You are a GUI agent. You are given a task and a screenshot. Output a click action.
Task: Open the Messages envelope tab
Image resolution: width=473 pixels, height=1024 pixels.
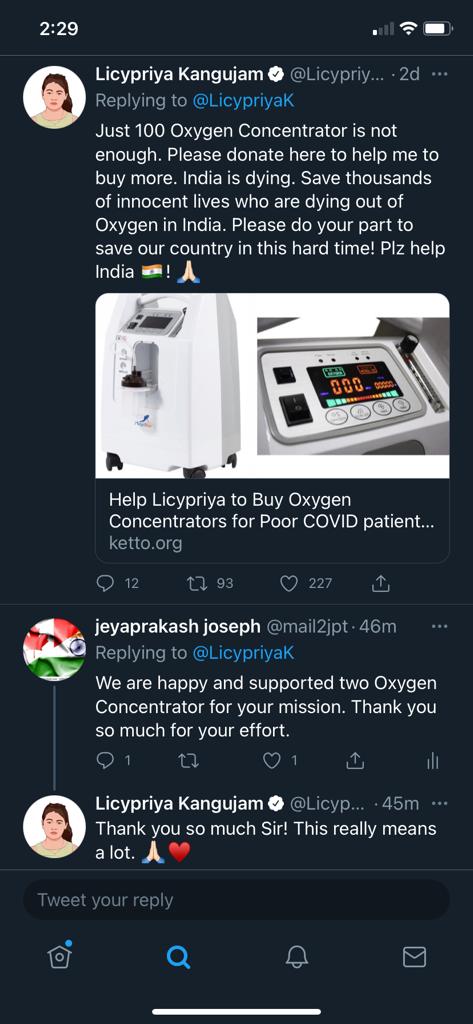[414, 957]
